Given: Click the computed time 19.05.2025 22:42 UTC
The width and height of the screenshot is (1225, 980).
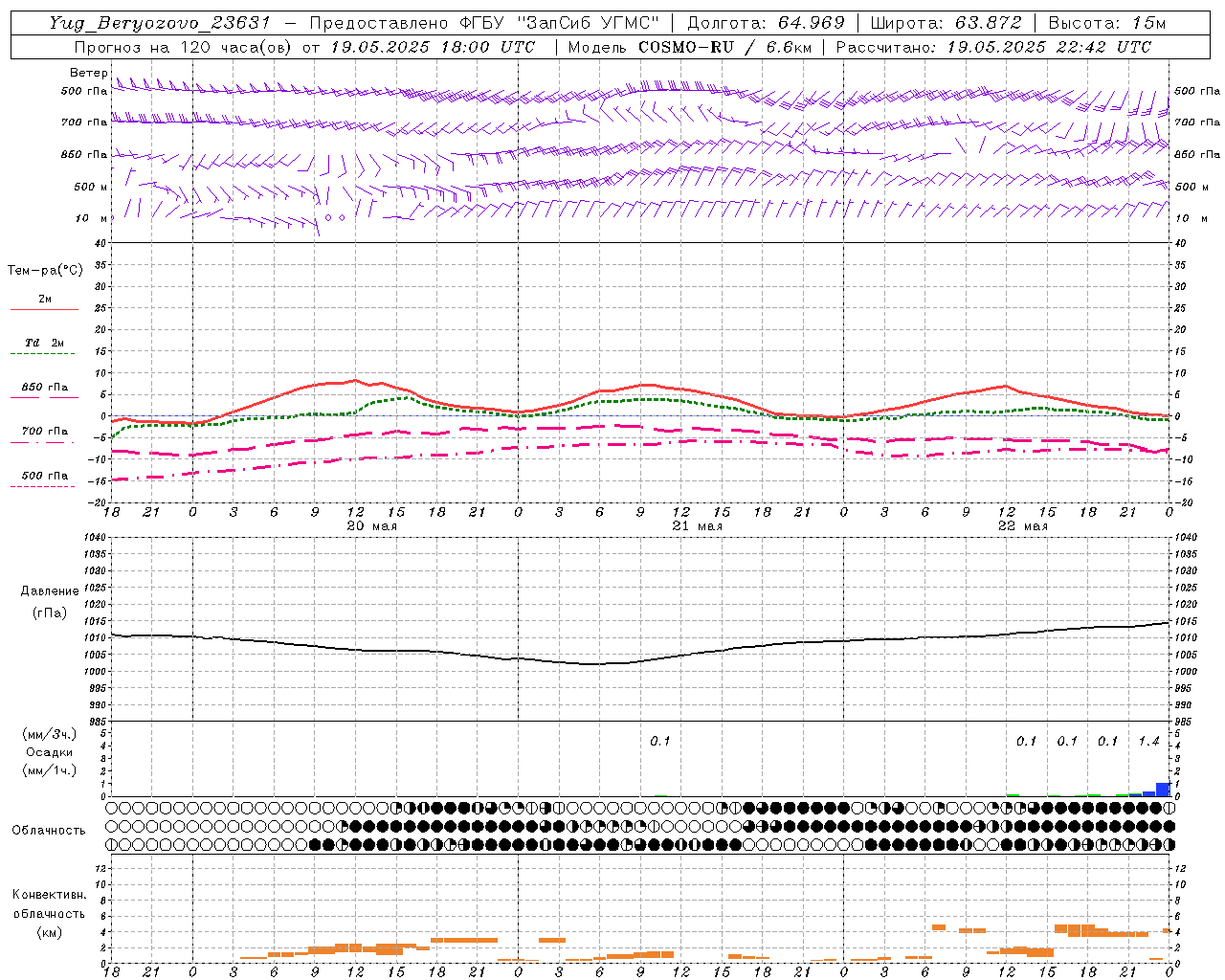Looking at the screenshot, I should pos(1049,47).
